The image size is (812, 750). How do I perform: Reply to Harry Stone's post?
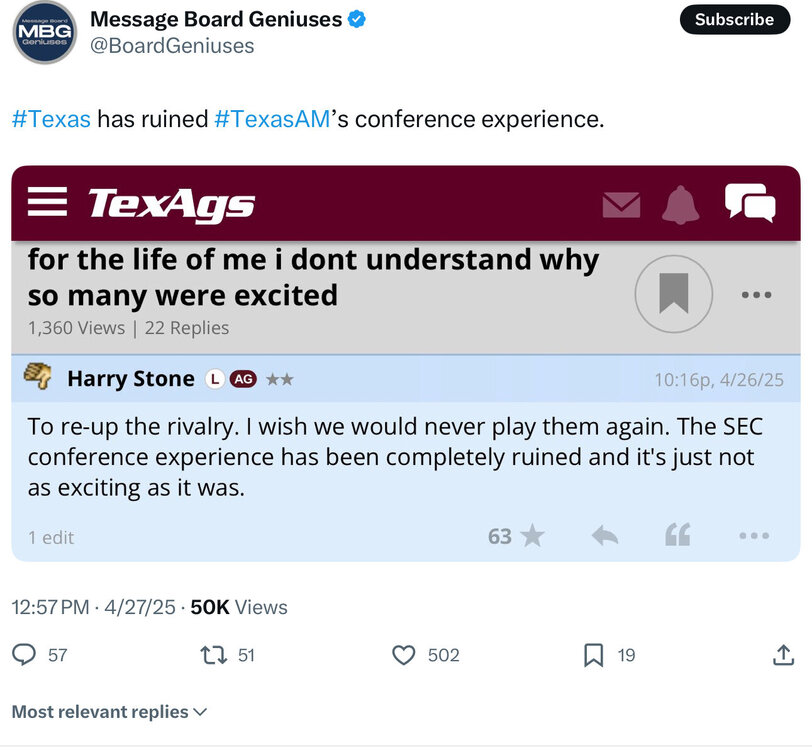point(604,537)
